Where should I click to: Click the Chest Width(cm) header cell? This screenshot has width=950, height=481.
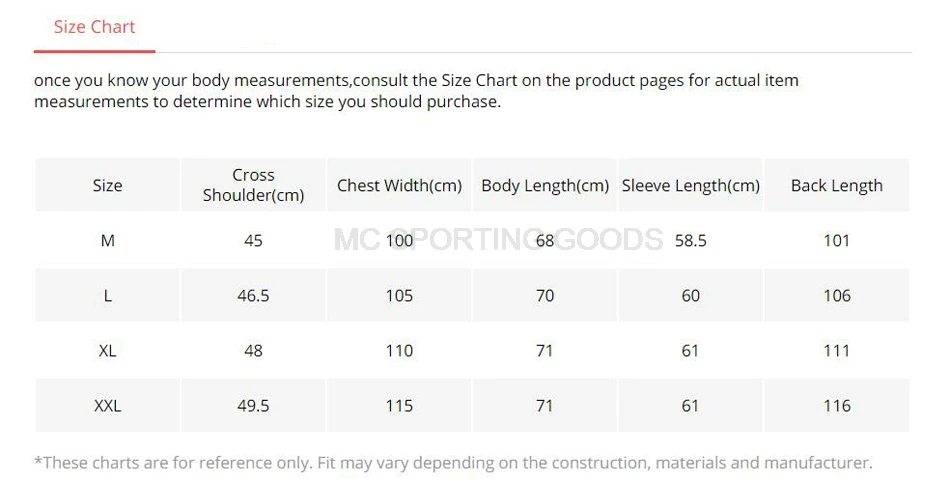pyautogui.click(x=399, y=185)
